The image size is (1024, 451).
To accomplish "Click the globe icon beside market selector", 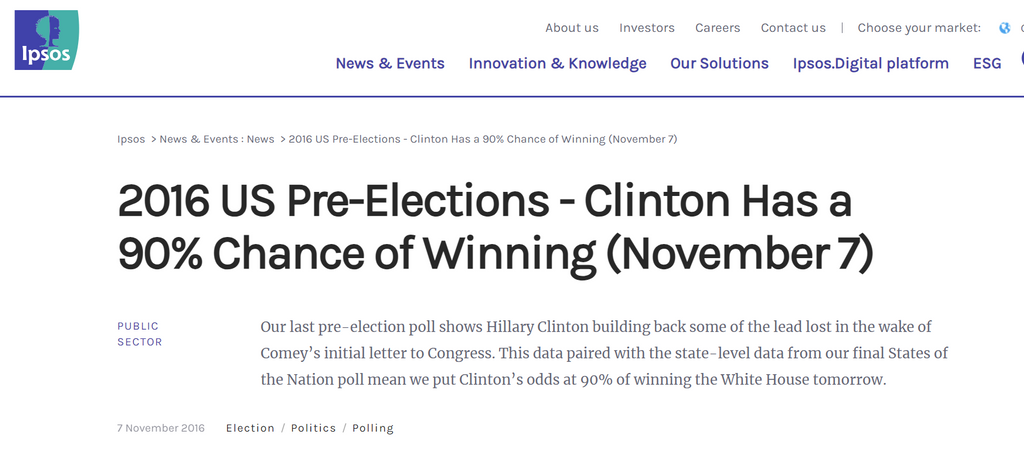I will click(1005, 28).
